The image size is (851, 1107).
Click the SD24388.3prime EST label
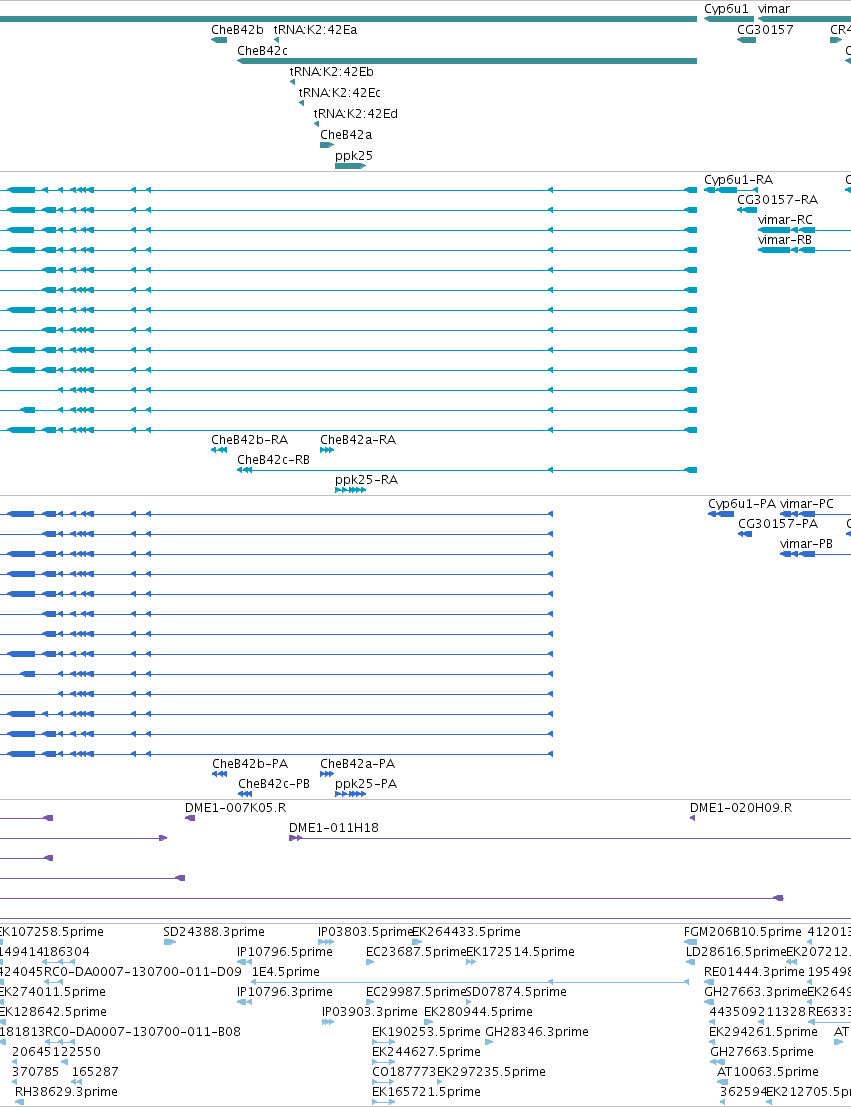click(x=214, y=932)
